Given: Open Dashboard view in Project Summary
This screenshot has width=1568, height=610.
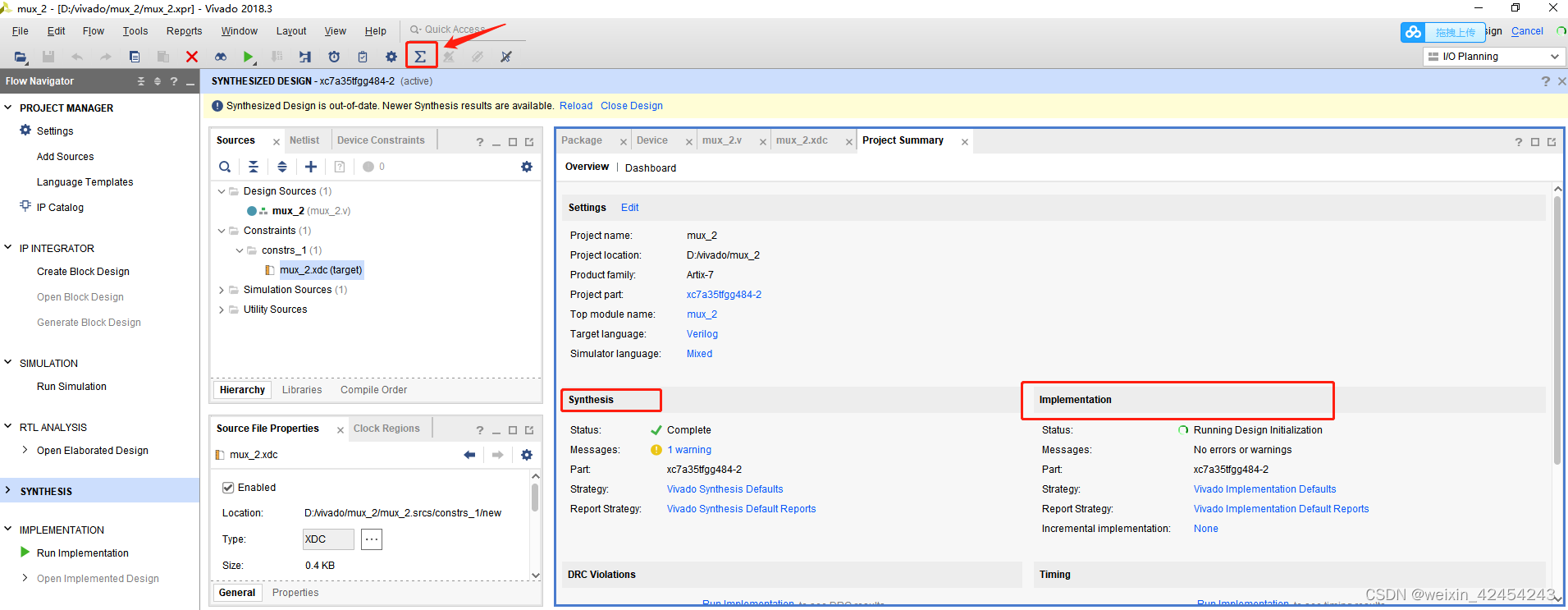Looking at the screenshot, I should pyautogui.click(x=651, y=168).
